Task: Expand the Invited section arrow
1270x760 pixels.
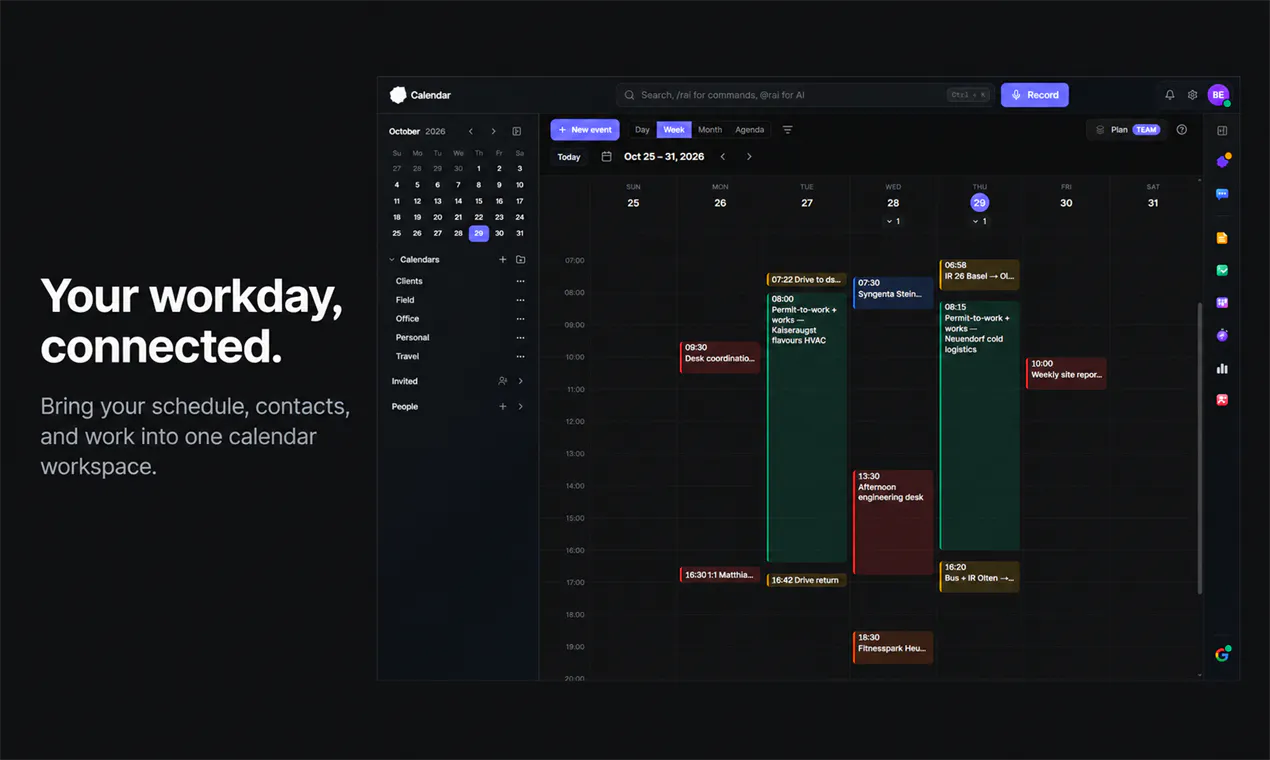Action: click(x=520, y=381)
